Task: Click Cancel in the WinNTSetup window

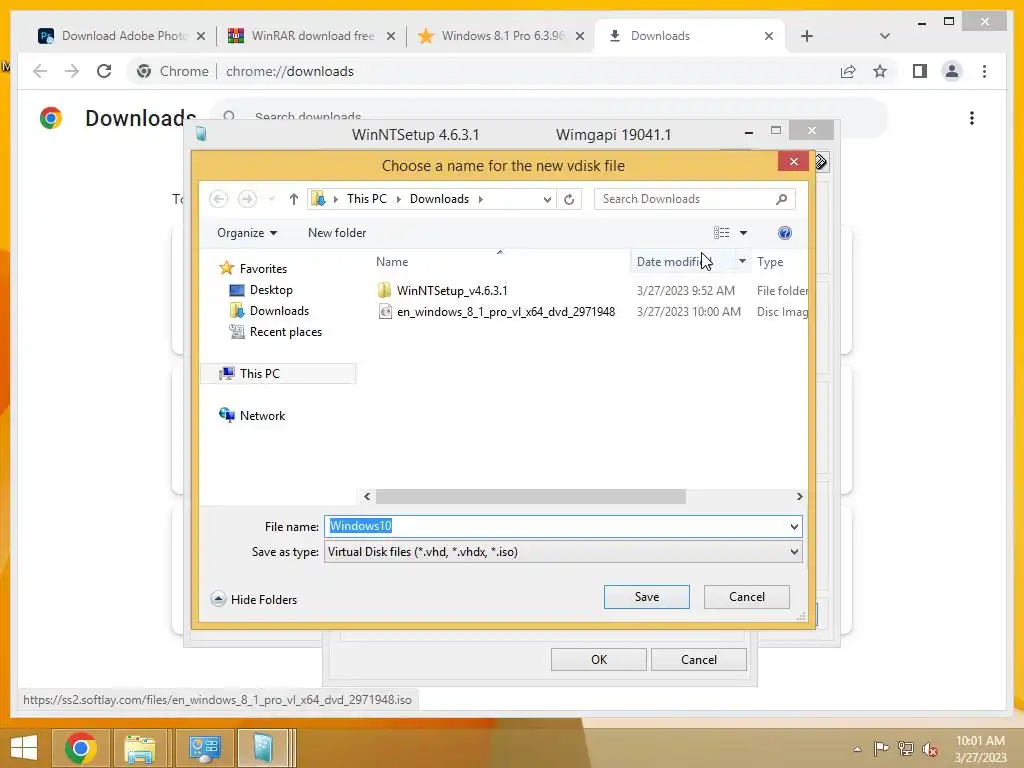Action: coord(699,660)
